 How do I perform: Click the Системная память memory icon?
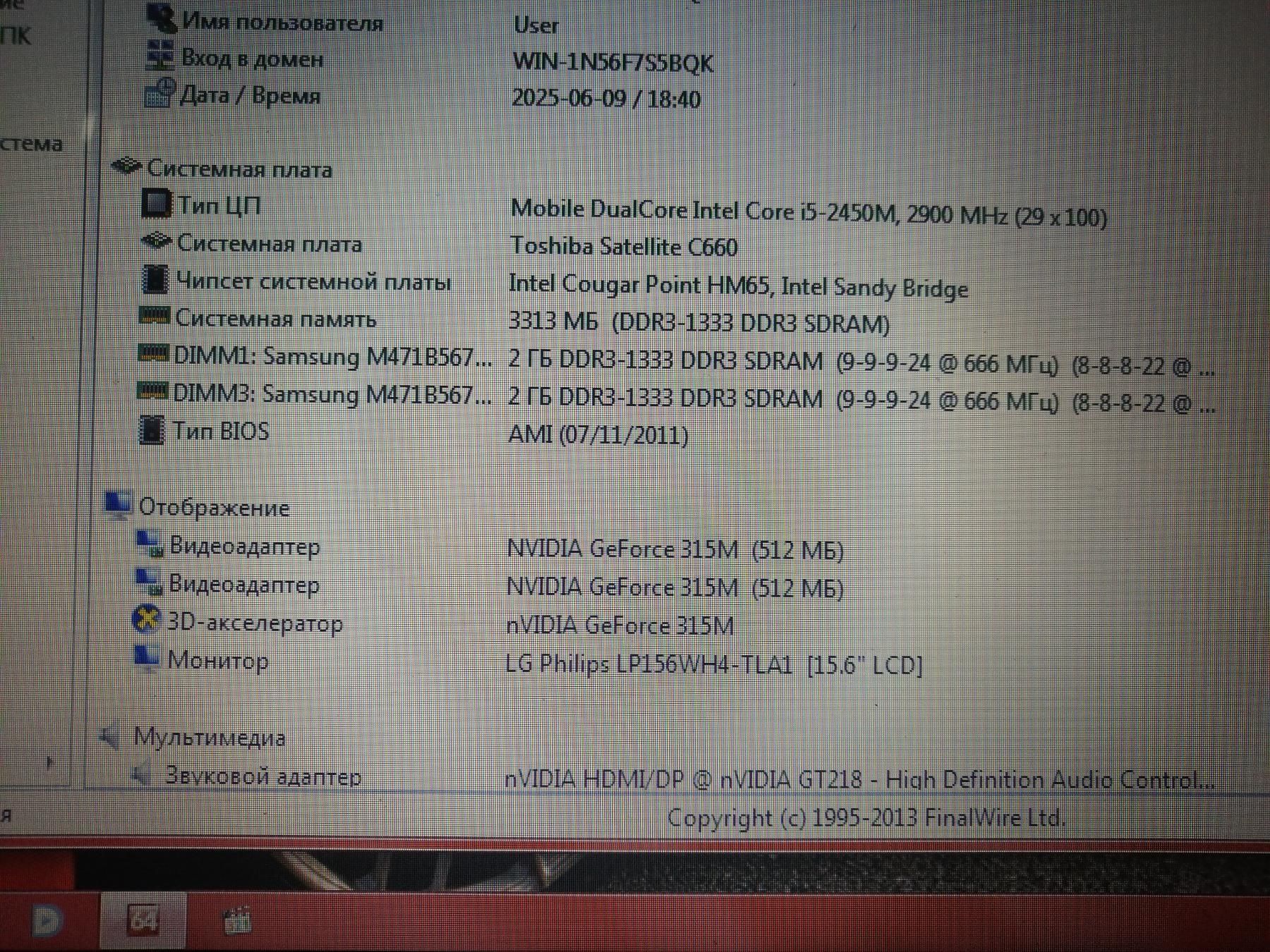coord(154,315)
